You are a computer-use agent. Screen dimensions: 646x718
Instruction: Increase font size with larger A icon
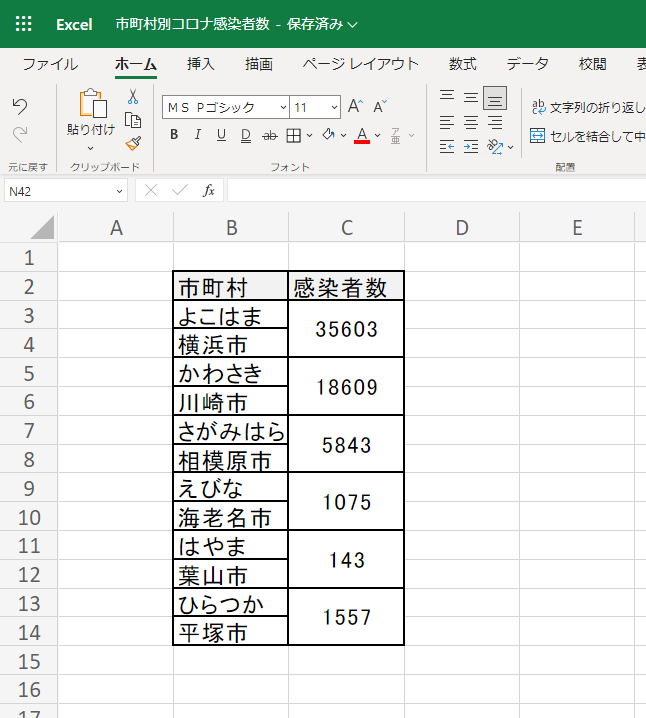point(357,107)
